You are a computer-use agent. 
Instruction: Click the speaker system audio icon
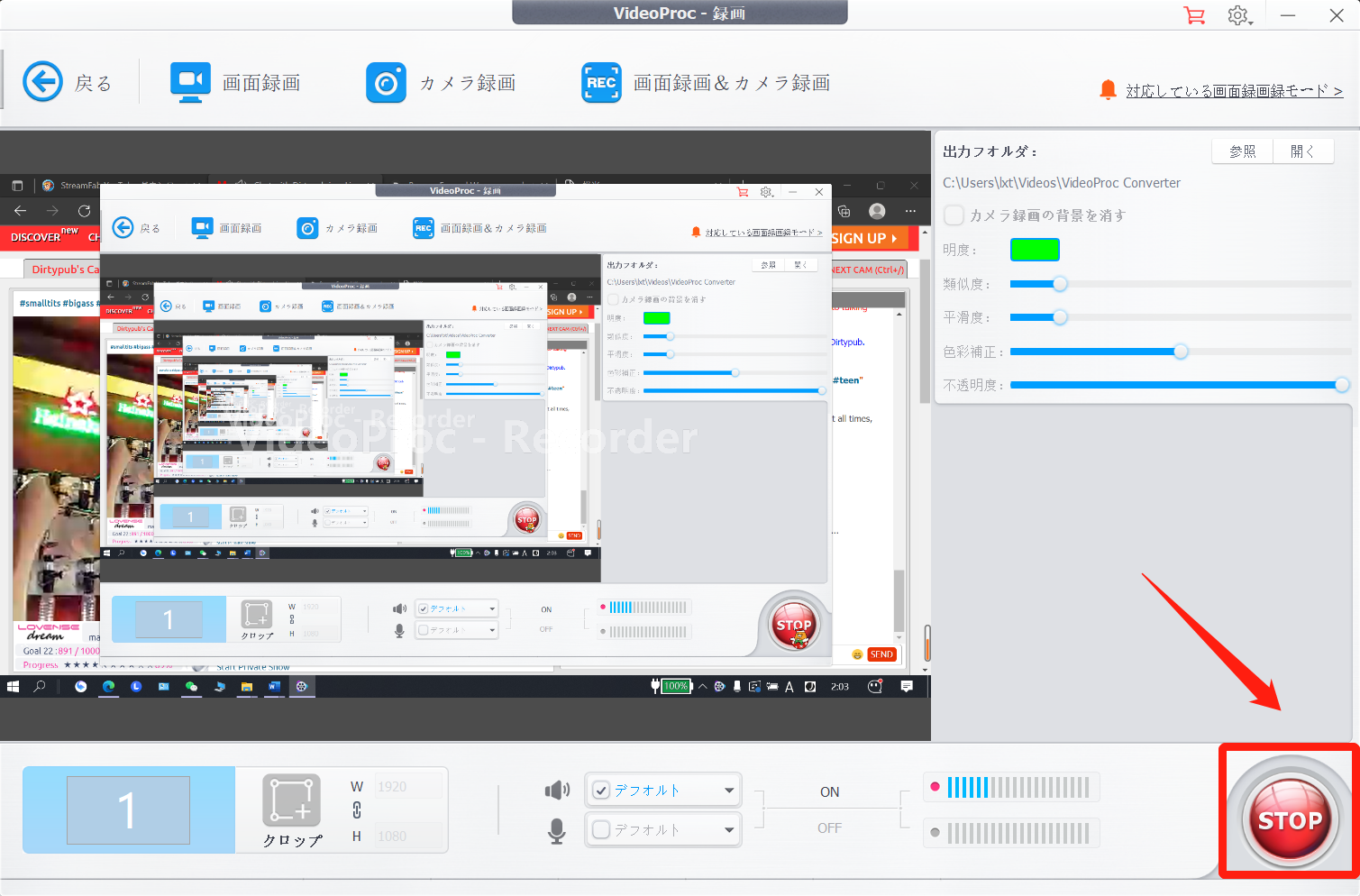pos(557,791)
